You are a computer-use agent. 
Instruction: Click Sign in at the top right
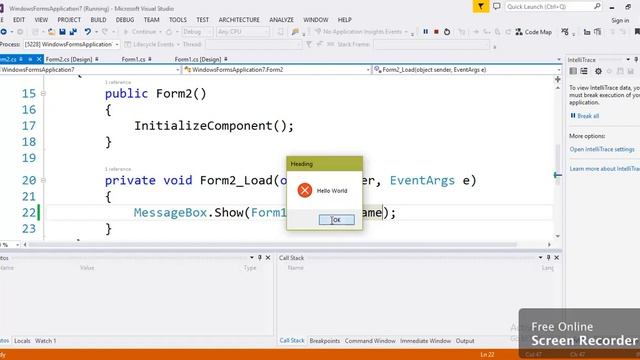click(620, 20)
